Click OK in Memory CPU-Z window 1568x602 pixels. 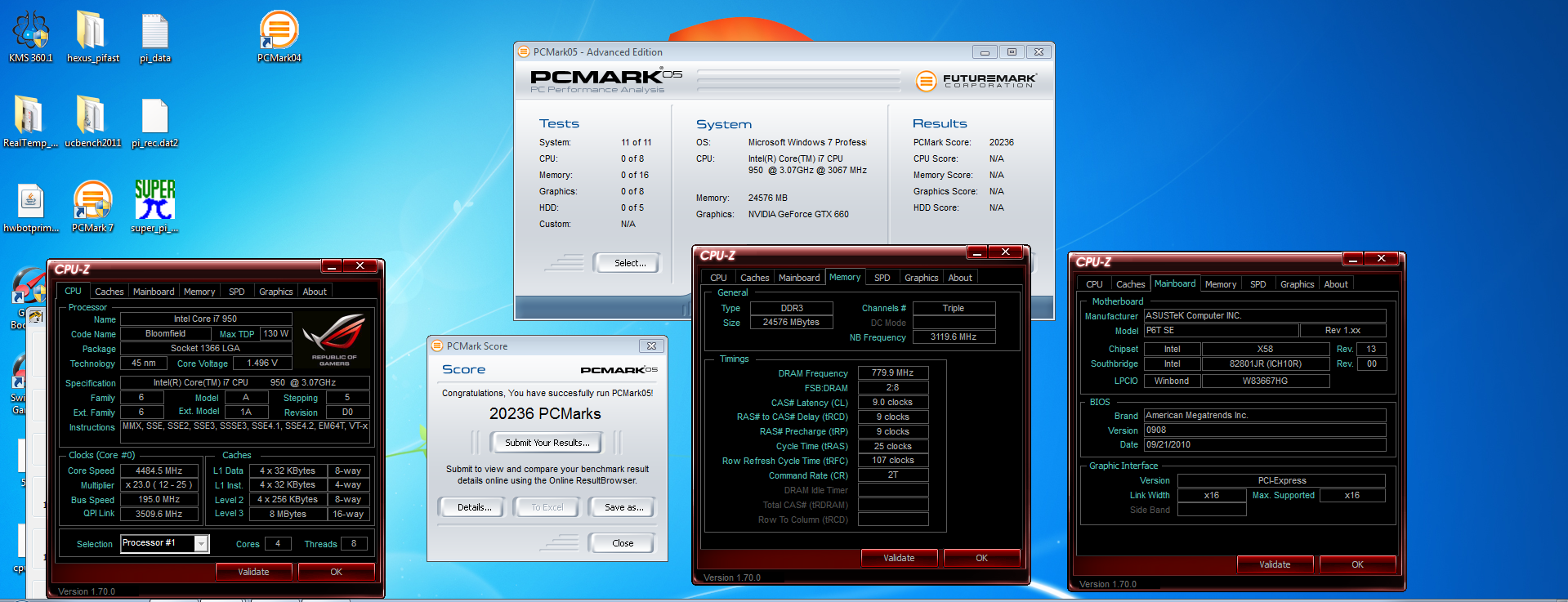point(981,558)
